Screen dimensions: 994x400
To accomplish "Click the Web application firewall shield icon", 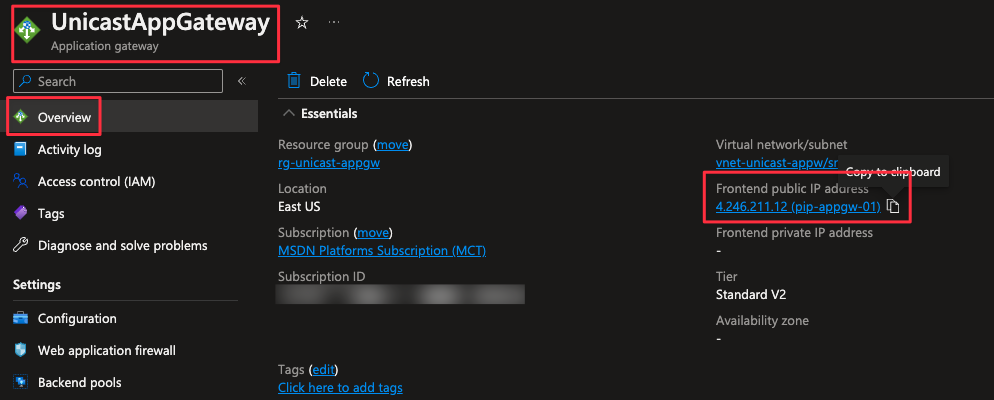I will pos(20,351).
